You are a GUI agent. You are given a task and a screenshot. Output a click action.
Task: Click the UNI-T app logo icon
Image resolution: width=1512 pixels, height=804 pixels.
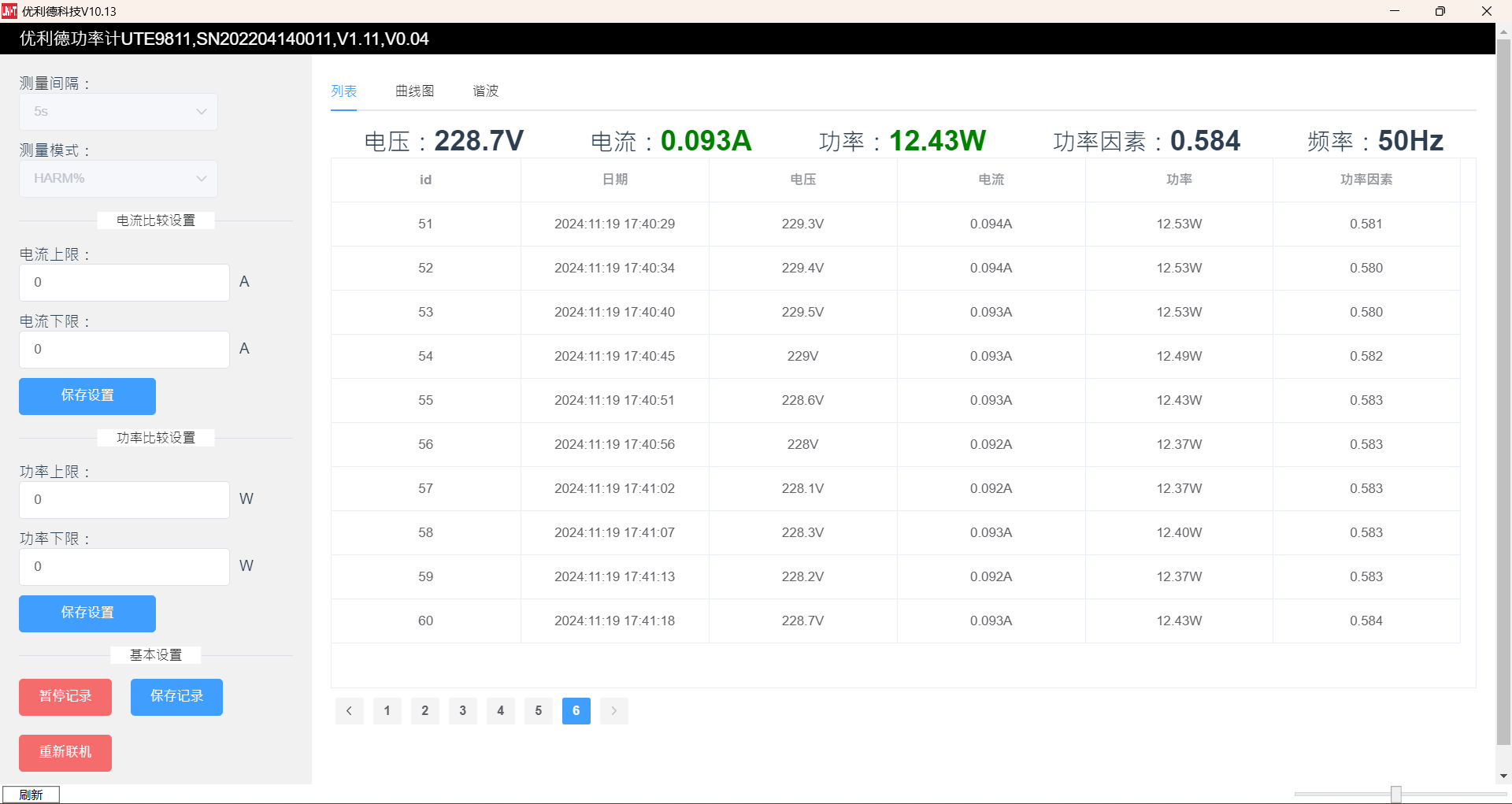click(9, 11)
